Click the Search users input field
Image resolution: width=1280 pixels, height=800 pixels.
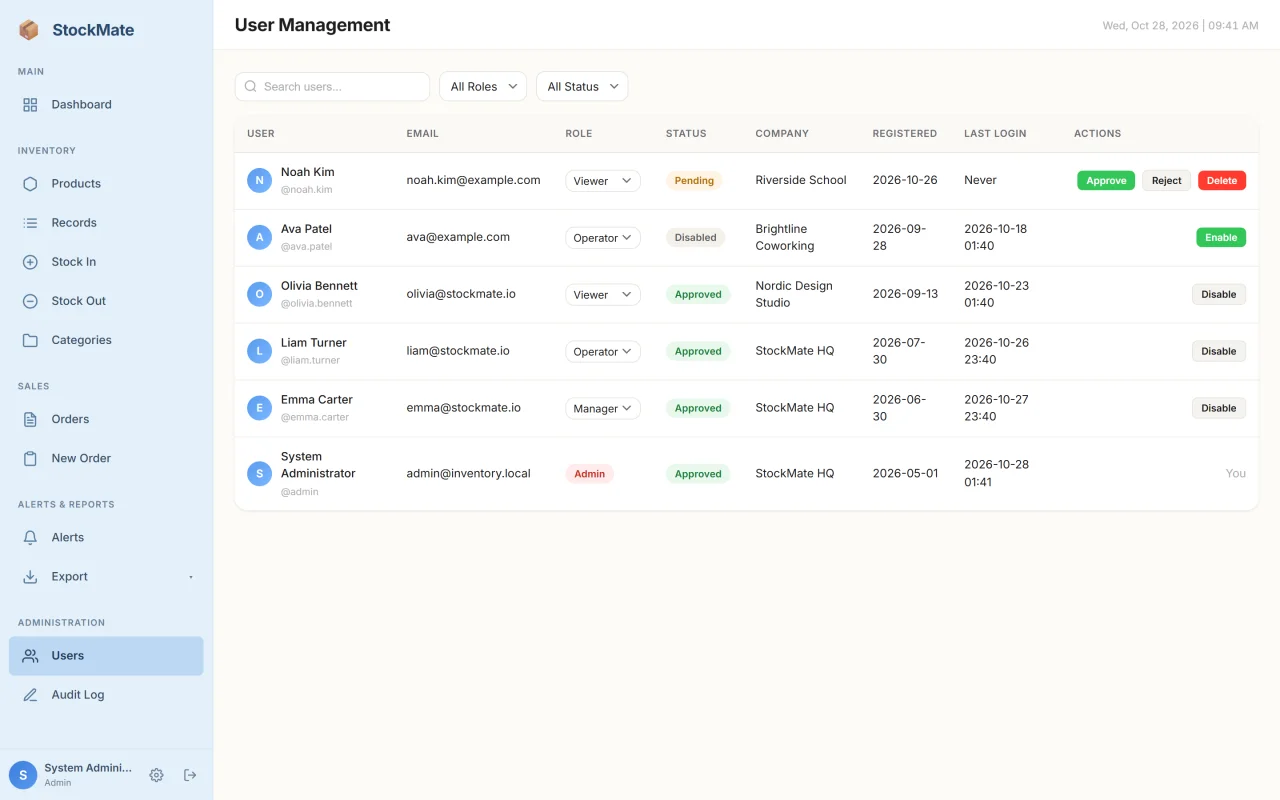[332, 86]
